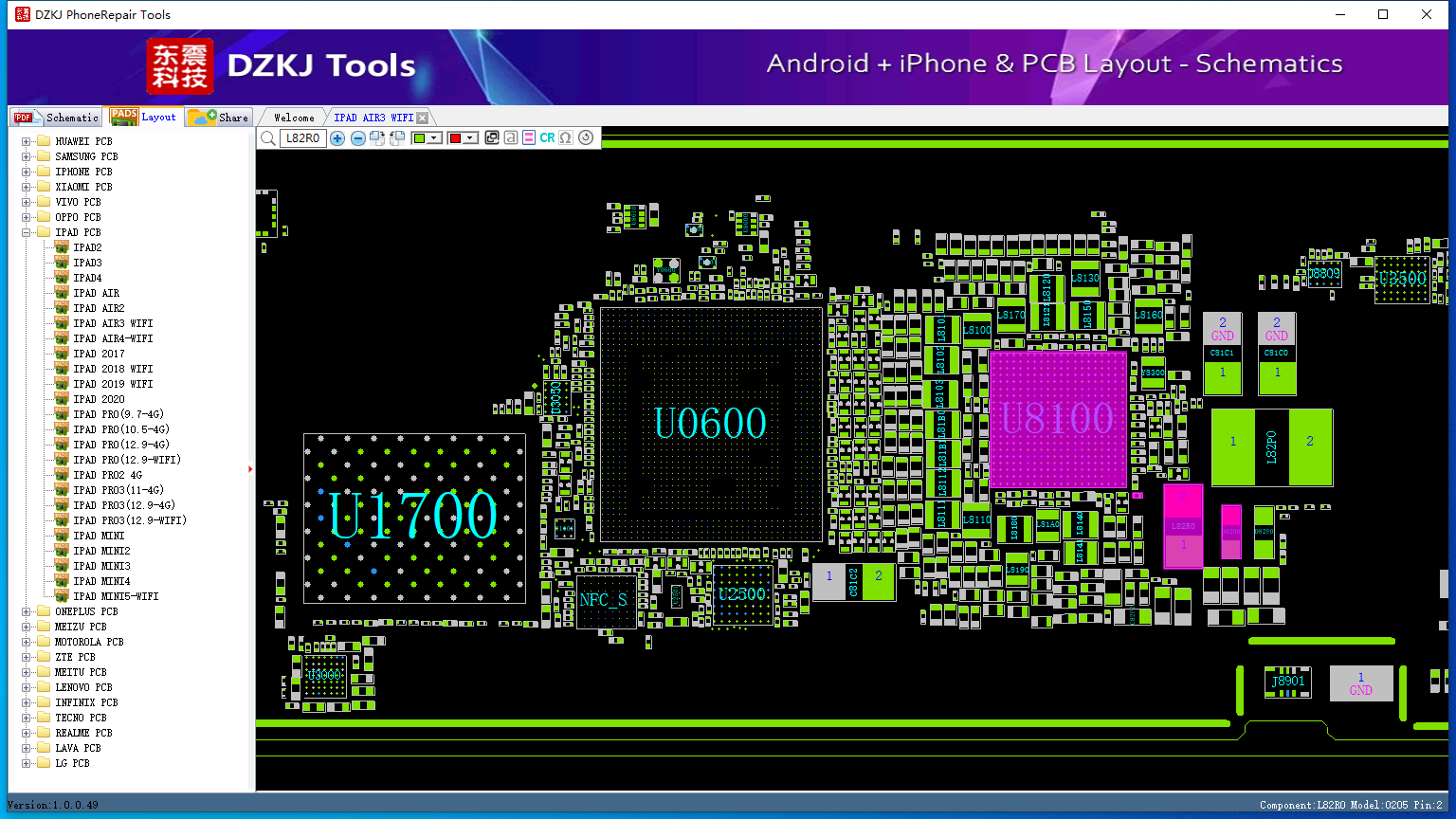Viewport: 1456px width, 819px height.
Task: Zoom out with the blue minus icon
Action: [357, 138]
